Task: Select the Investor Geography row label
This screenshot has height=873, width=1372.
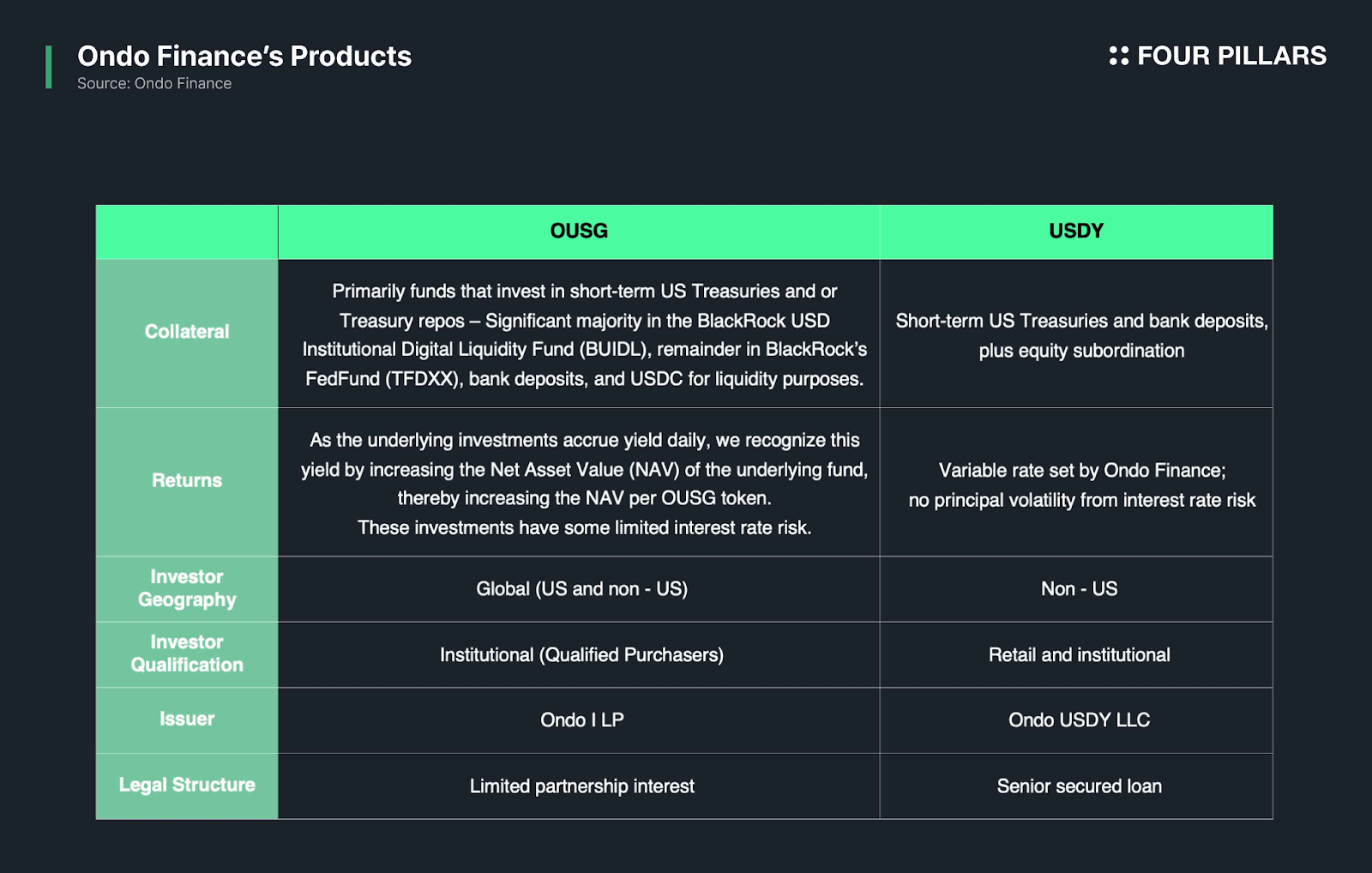Action: click(187, 588)
